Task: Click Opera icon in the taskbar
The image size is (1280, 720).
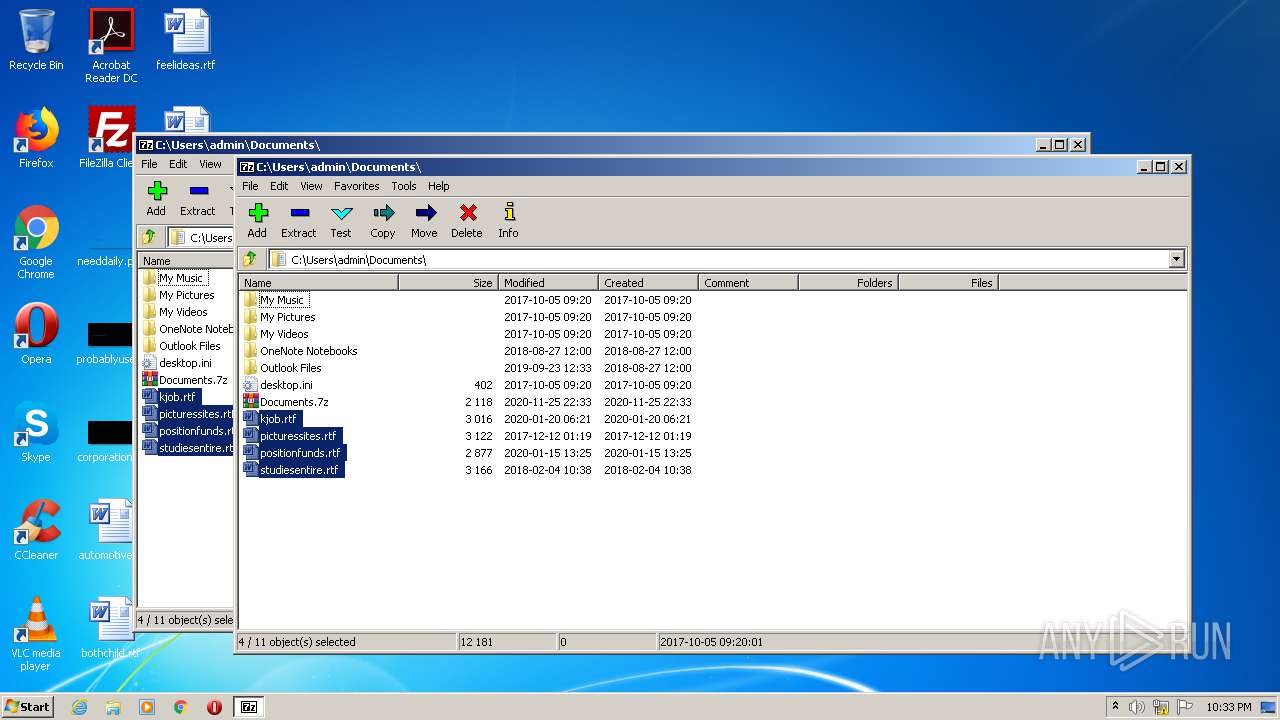Action: 214,707
